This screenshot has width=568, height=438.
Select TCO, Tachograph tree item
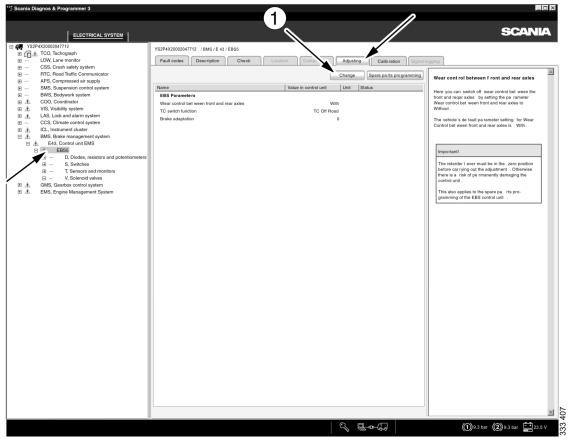(x=58, y=53)
